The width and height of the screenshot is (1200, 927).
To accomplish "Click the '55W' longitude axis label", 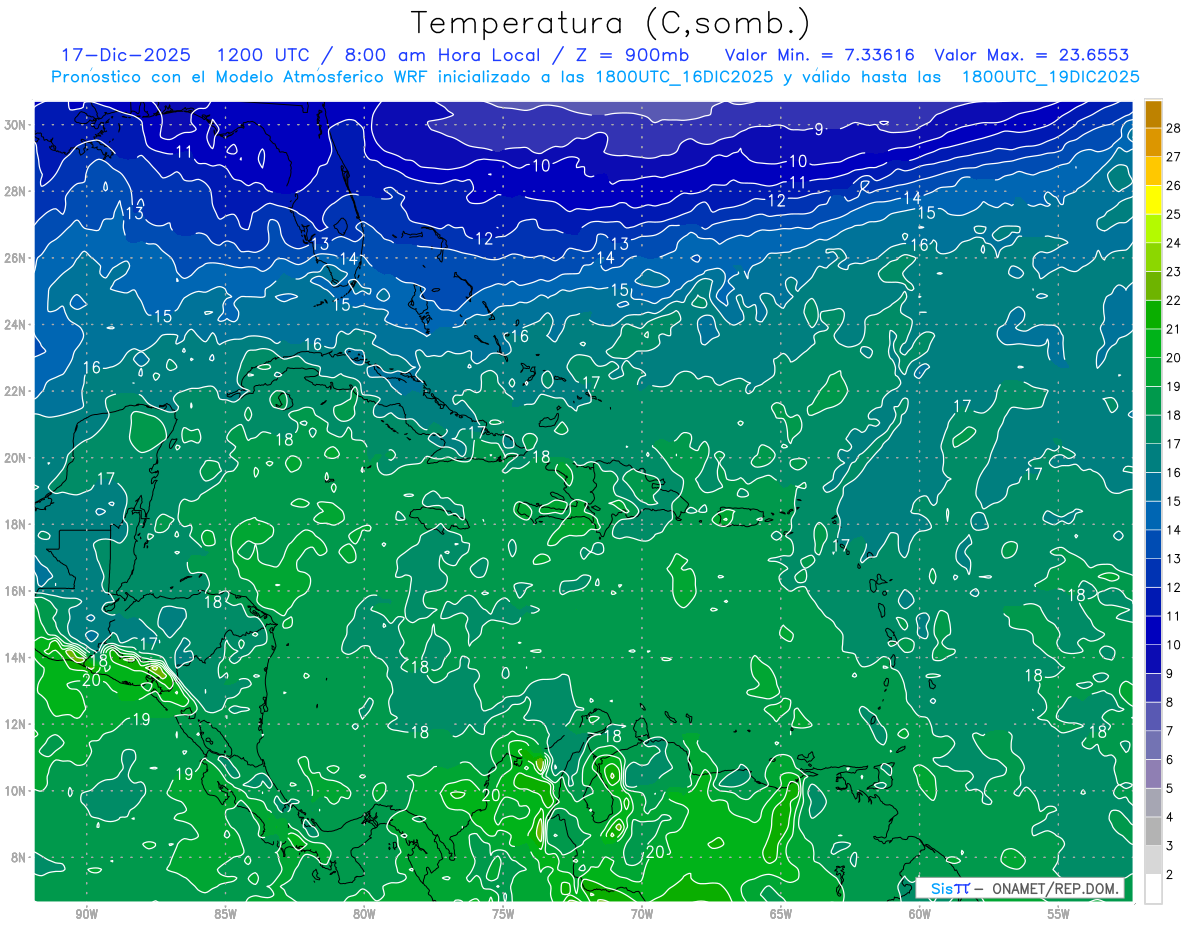I will pyautogui.click(x=1059, y=914).
